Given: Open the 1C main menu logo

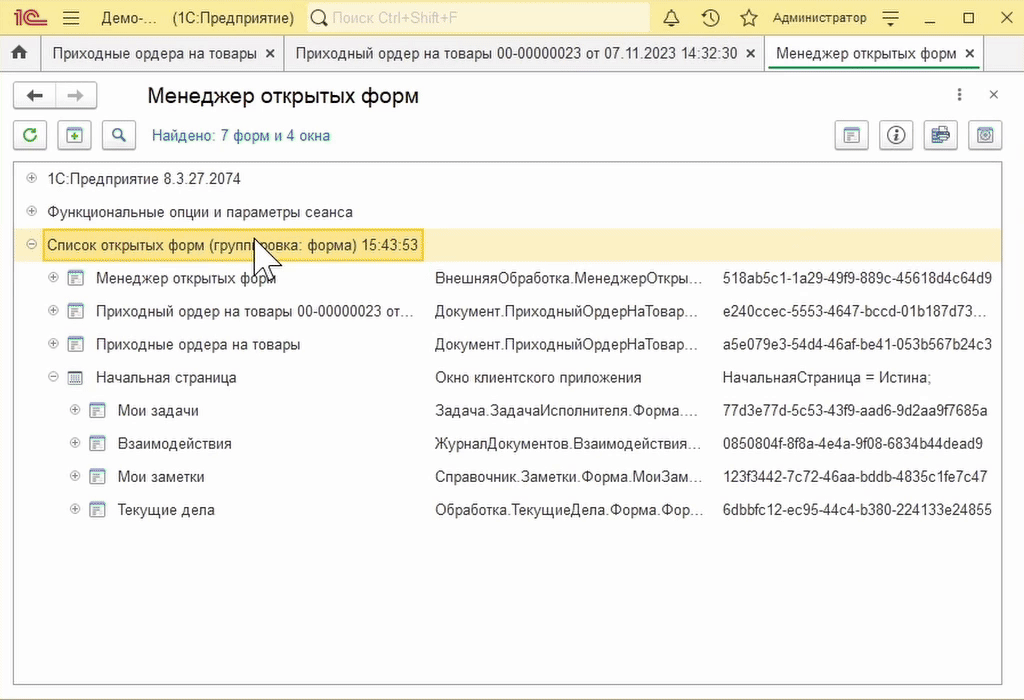Looking at the screenshot, I should pyautogui.click(x=30, y=18).
